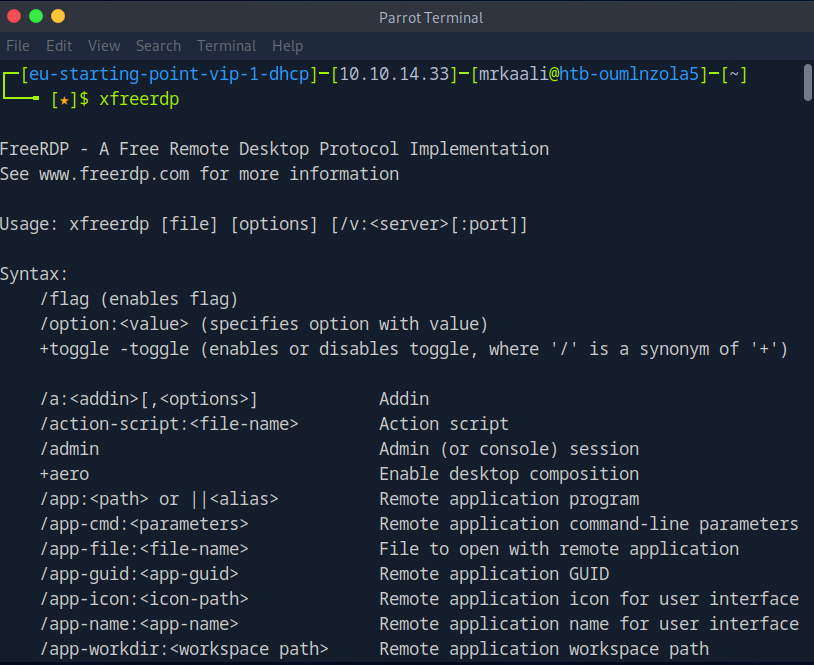
Task: Click the eu-starting-point-vip-1-dhcp label
Action: coord(165,75)
